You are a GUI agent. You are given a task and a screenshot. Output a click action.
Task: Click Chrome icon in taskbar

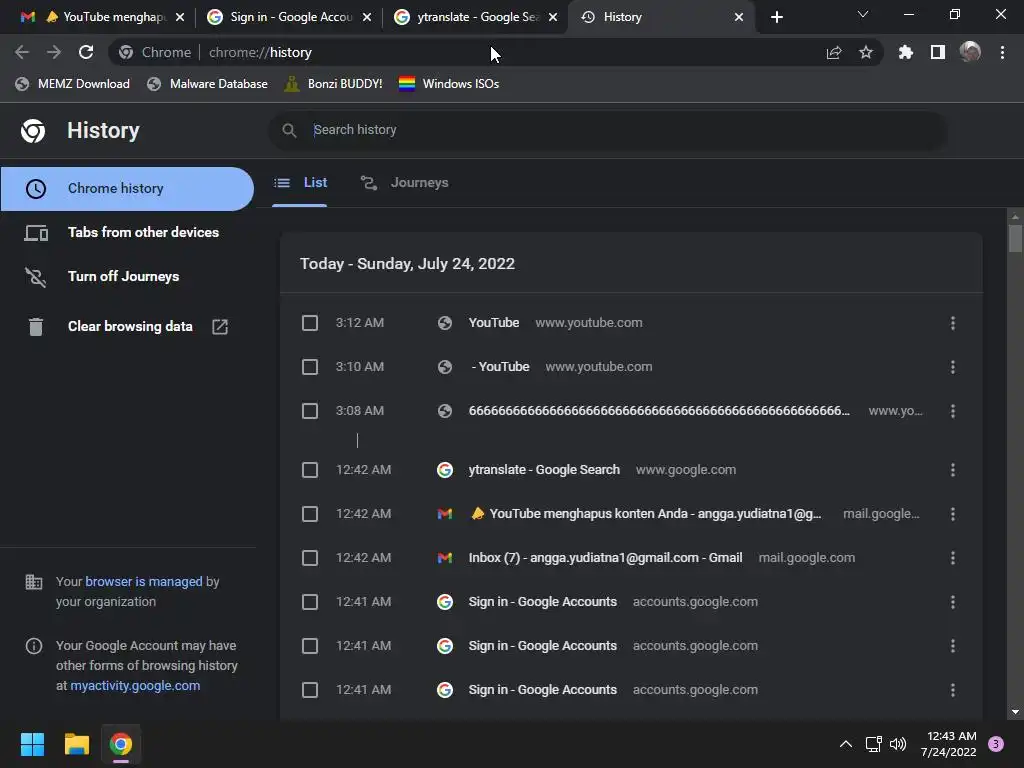point(121,744)
